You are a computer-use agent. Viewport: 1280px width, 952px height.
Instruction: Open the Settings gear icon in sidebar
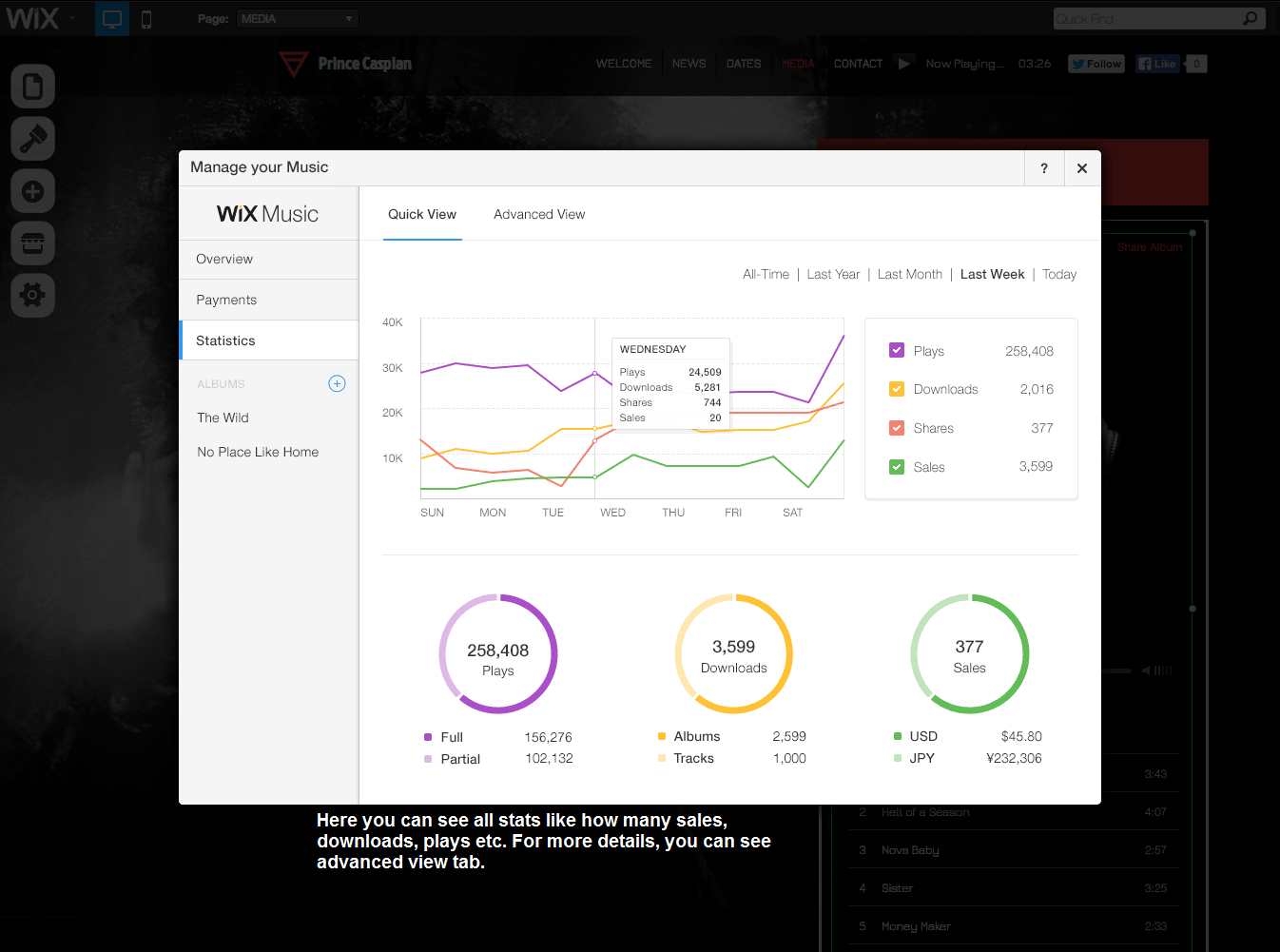coord(32,295)
